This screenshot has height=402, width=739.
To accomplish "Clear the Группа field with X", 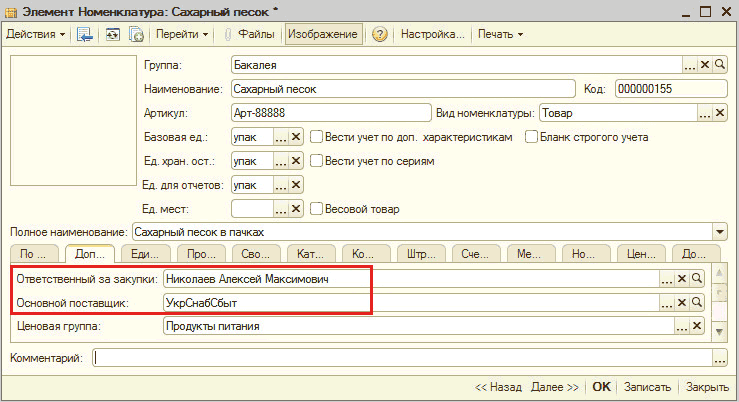I will 705,65.
